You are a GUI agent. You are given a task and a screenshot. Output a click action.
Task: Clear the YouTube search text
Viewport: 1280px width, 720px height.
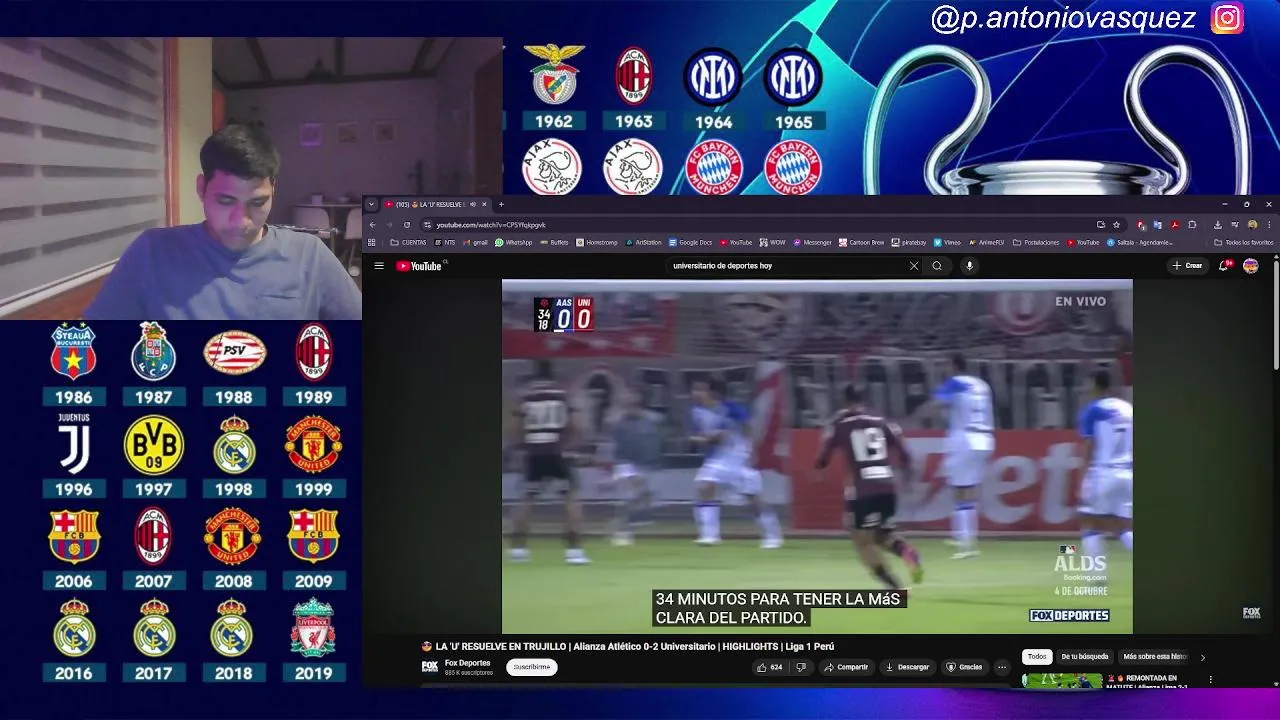coord(913,266)
